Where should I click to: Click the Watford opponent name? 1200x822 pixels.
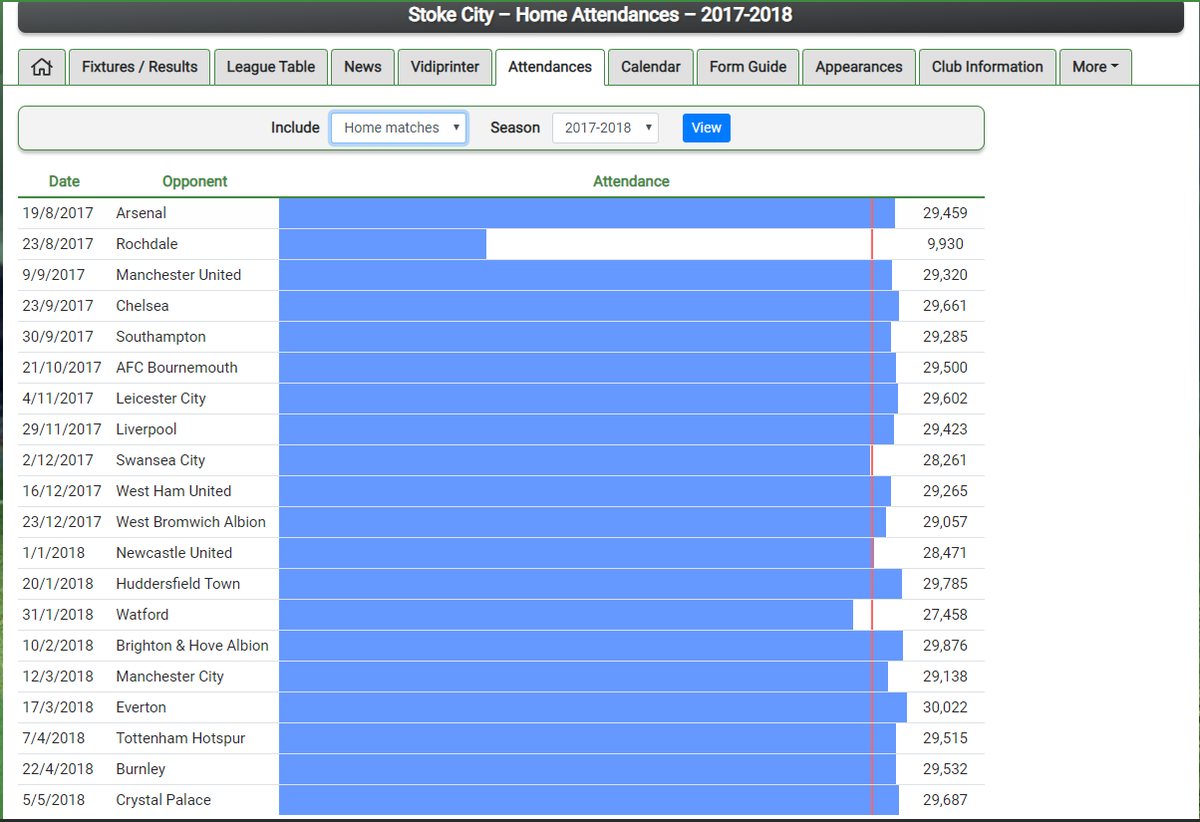[x=142, y=615]
